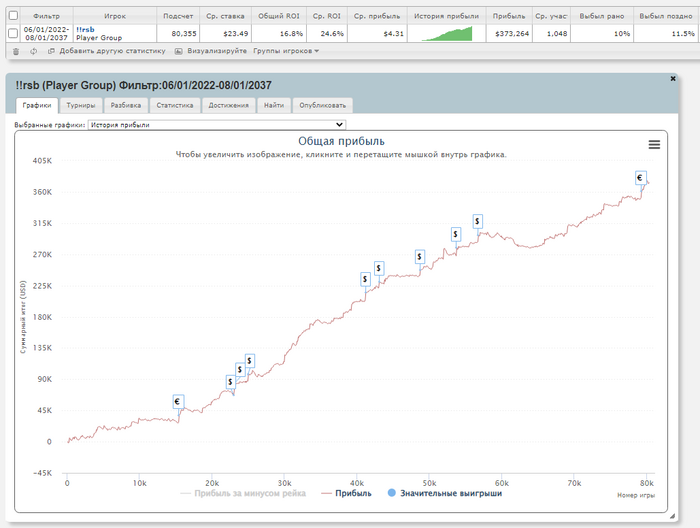Click the date filter cell 06/01/2022-08/01/2037

click(x=46, y=33)
